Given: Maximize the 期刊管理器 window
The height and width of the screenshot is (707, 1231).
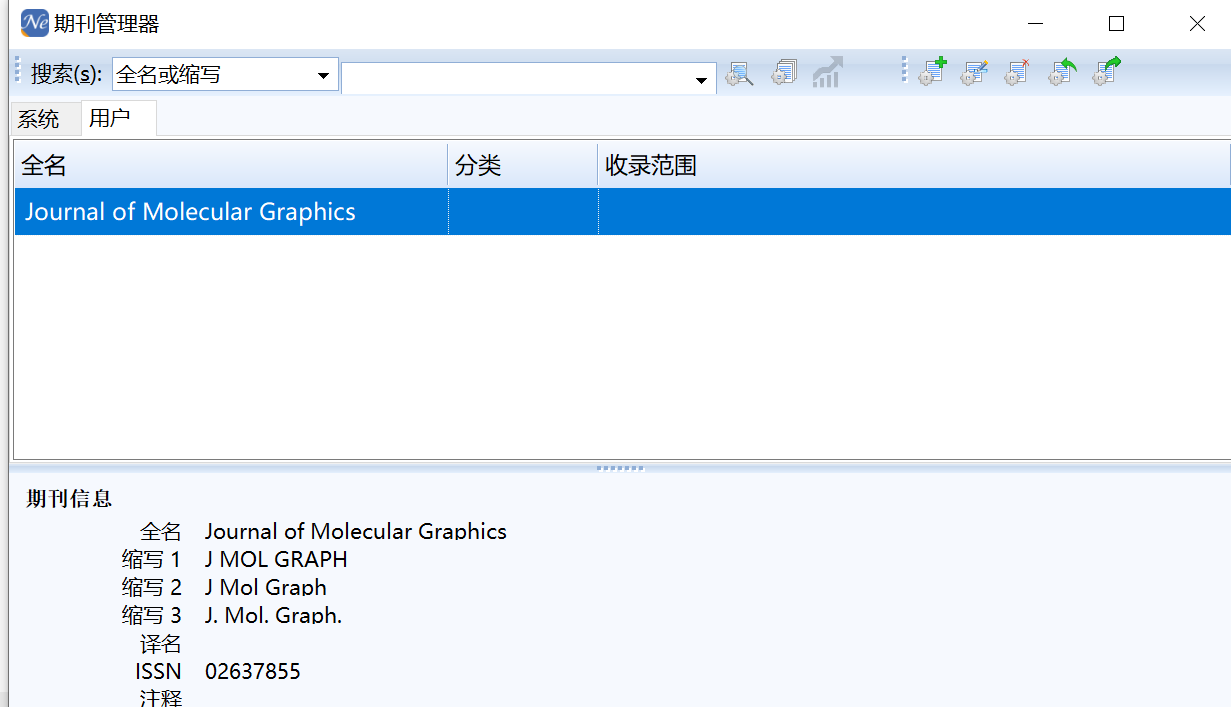Looking at the screenshot, I should point(1117,24).
